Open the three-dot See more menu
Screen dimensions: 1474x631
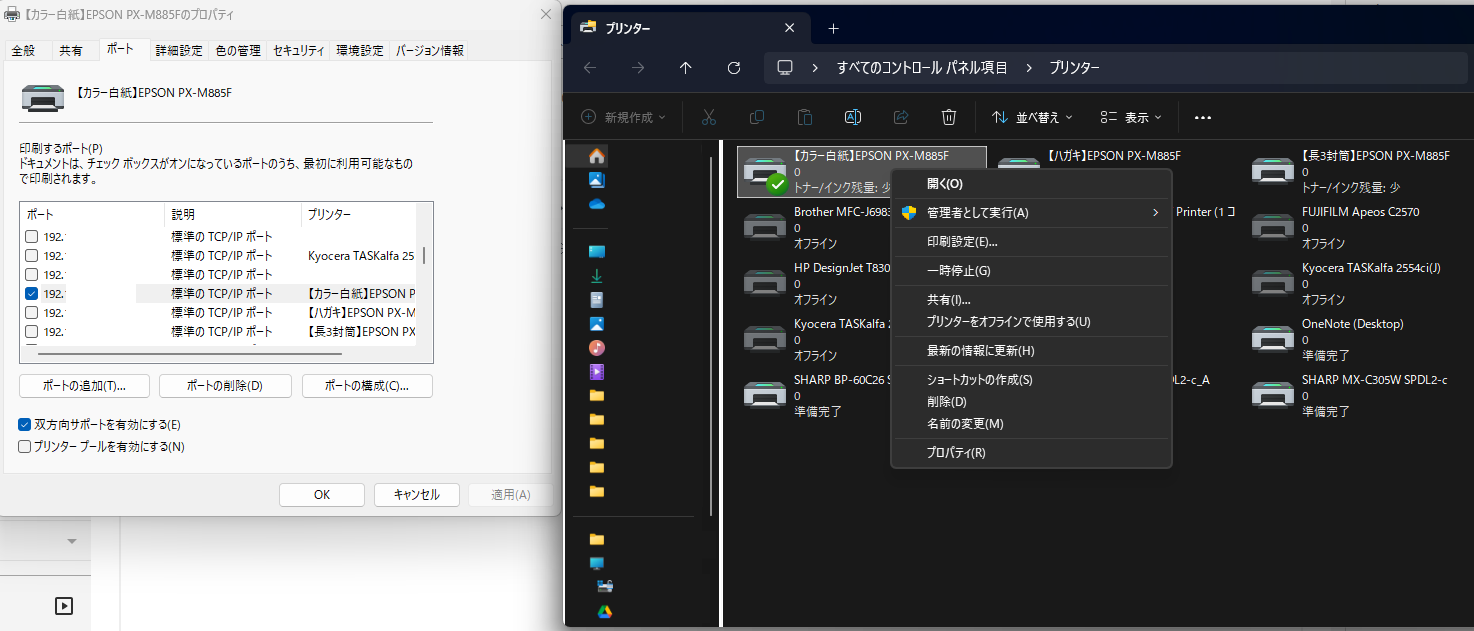pos(1203,117)
